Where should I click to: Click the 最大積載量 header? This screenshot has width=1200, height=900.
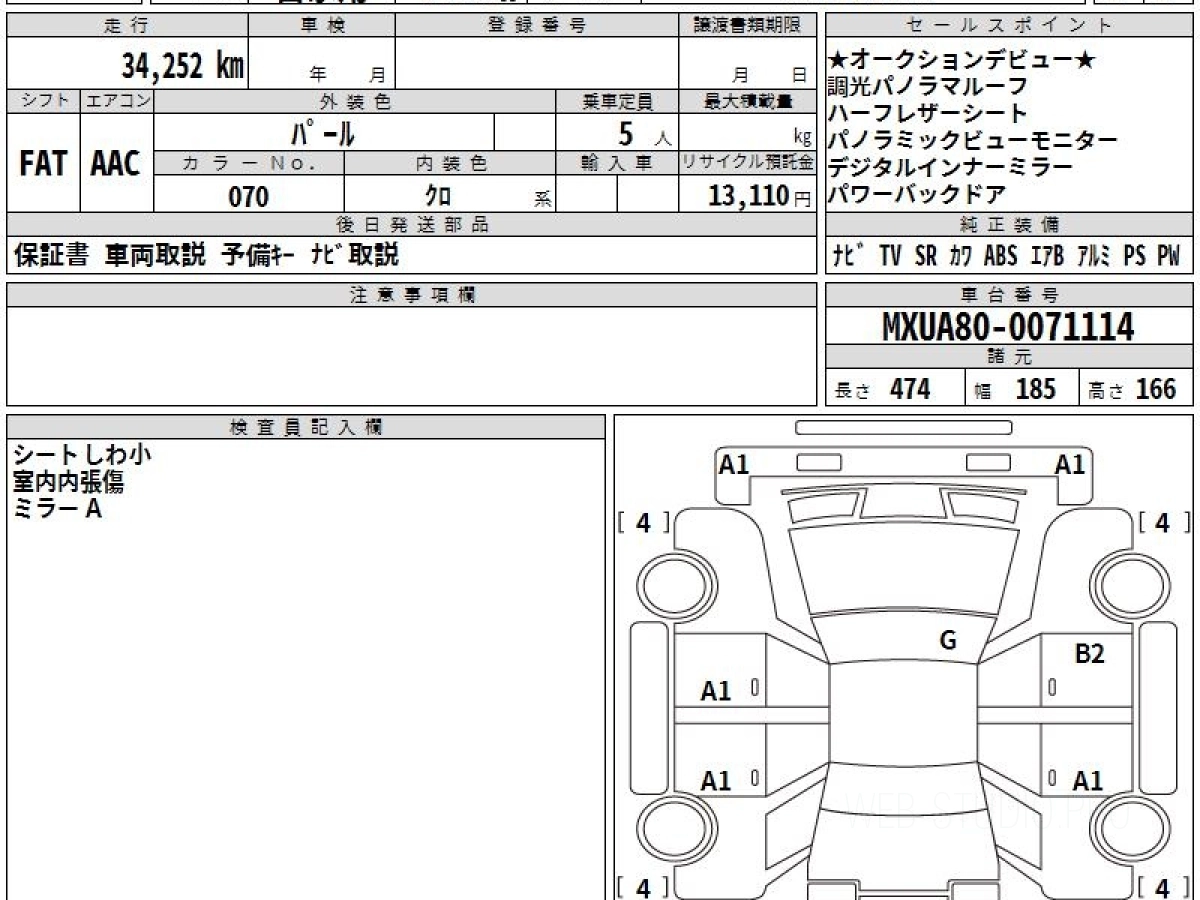pos(748,101)
